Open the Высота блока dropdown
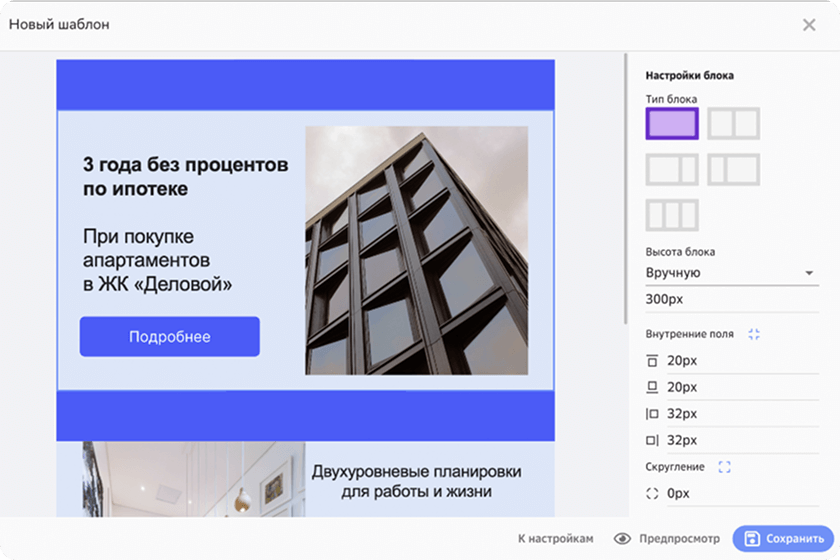Viewport: 840px width, 560px height. coord(732,273)
